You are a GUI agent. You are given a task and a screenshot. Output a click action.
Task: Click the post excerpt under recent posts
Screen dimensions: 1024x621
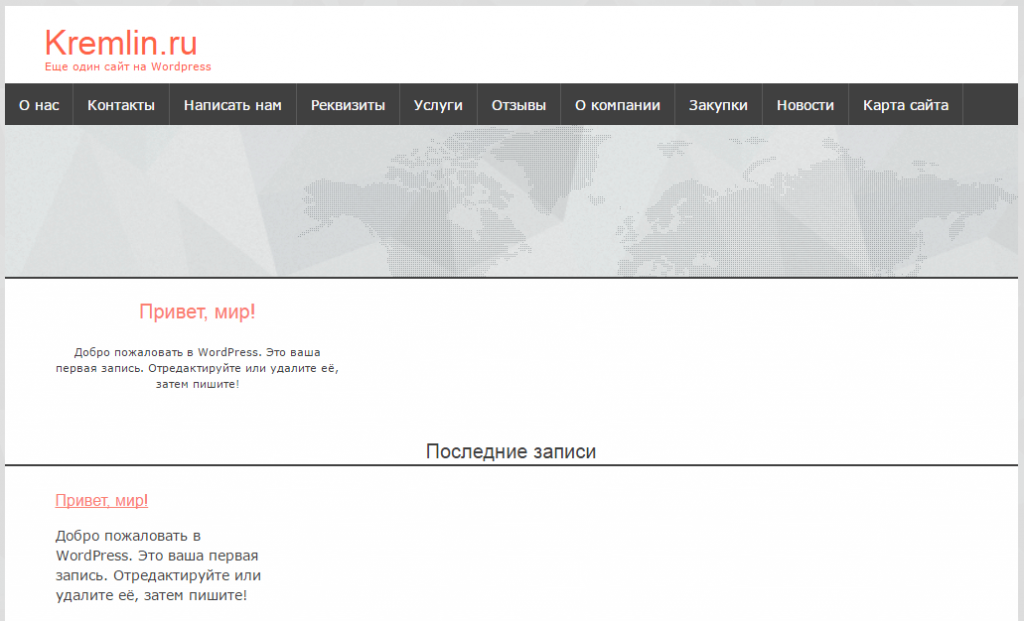click(158, 566)
